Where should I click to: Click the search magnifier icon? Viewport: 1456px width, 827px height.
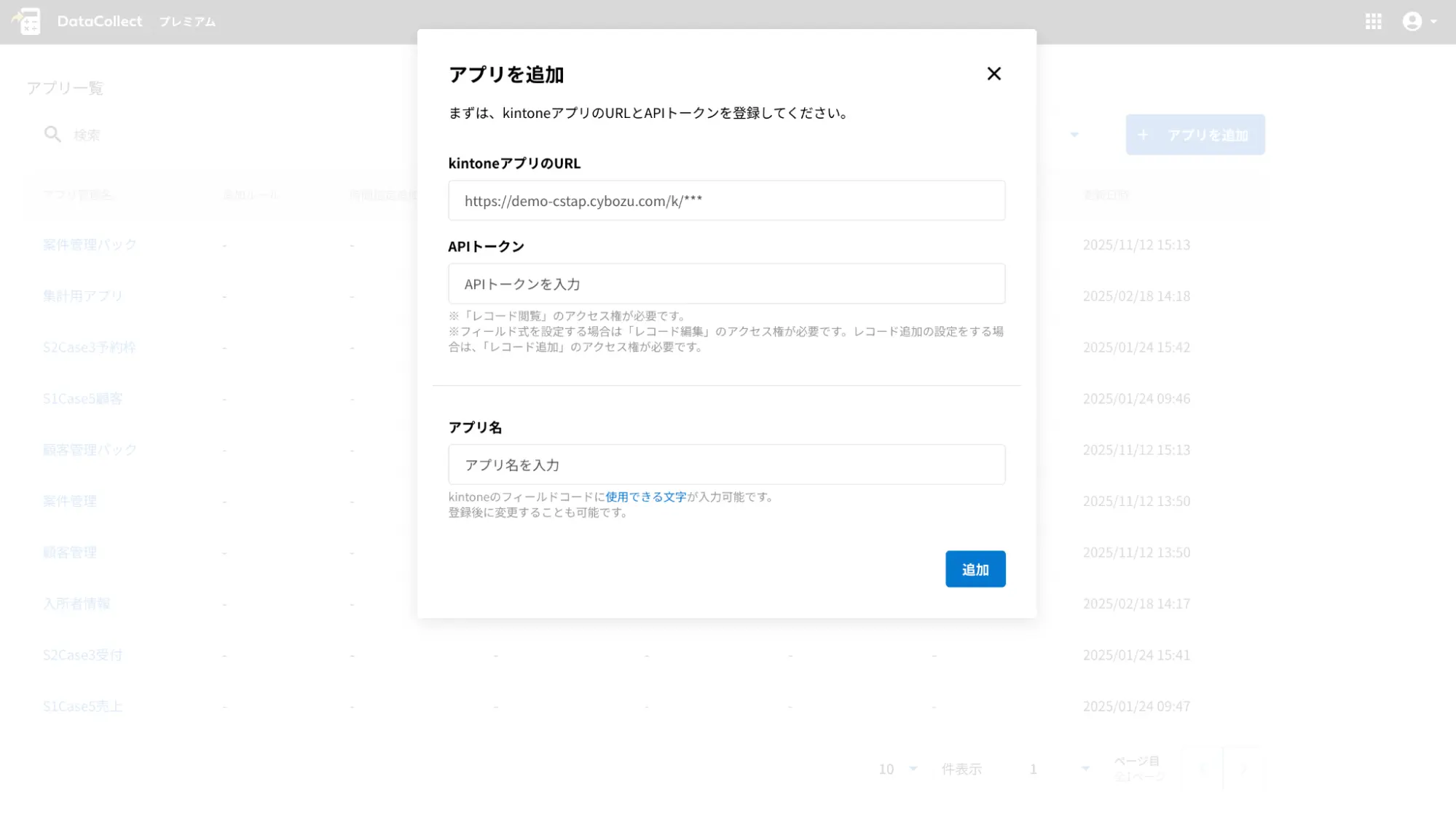pos(52,134)
